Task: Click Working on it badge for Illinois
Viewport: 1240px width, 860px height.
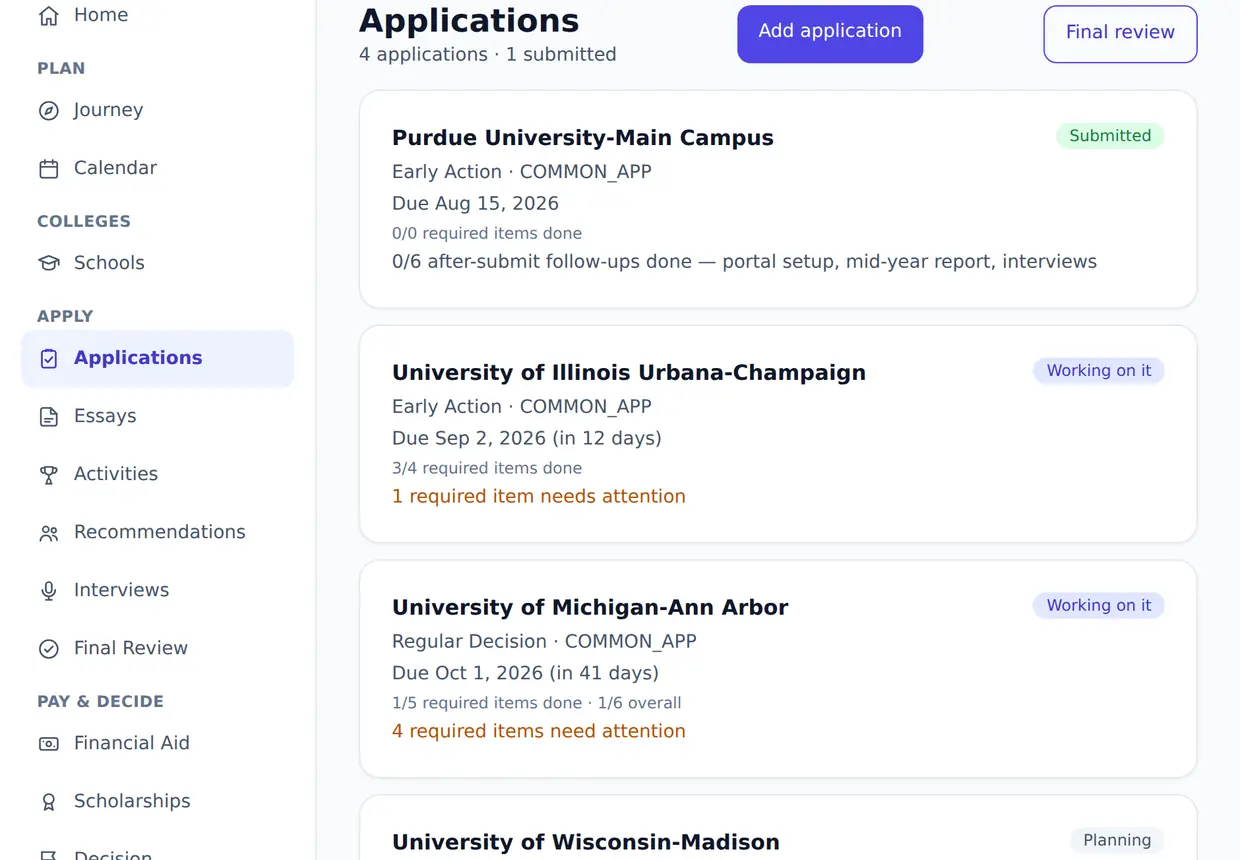Action: [x=1098, y=371]
